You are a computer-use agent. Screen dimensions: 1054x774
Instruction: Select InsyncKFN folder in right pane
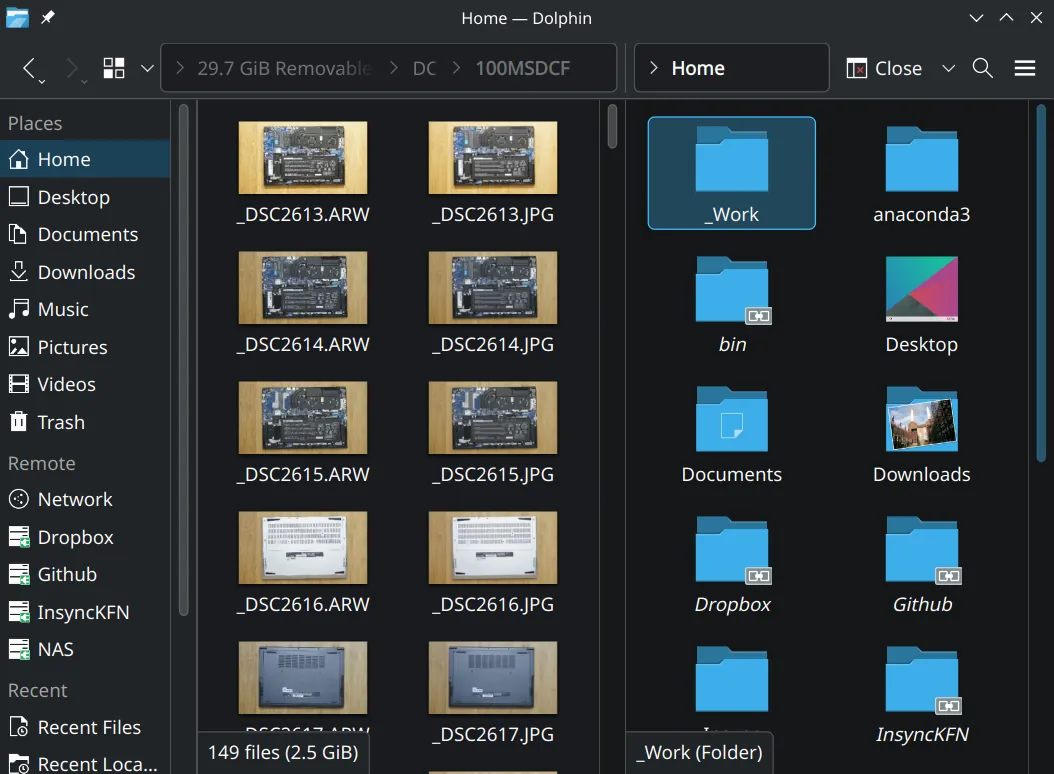922,679
